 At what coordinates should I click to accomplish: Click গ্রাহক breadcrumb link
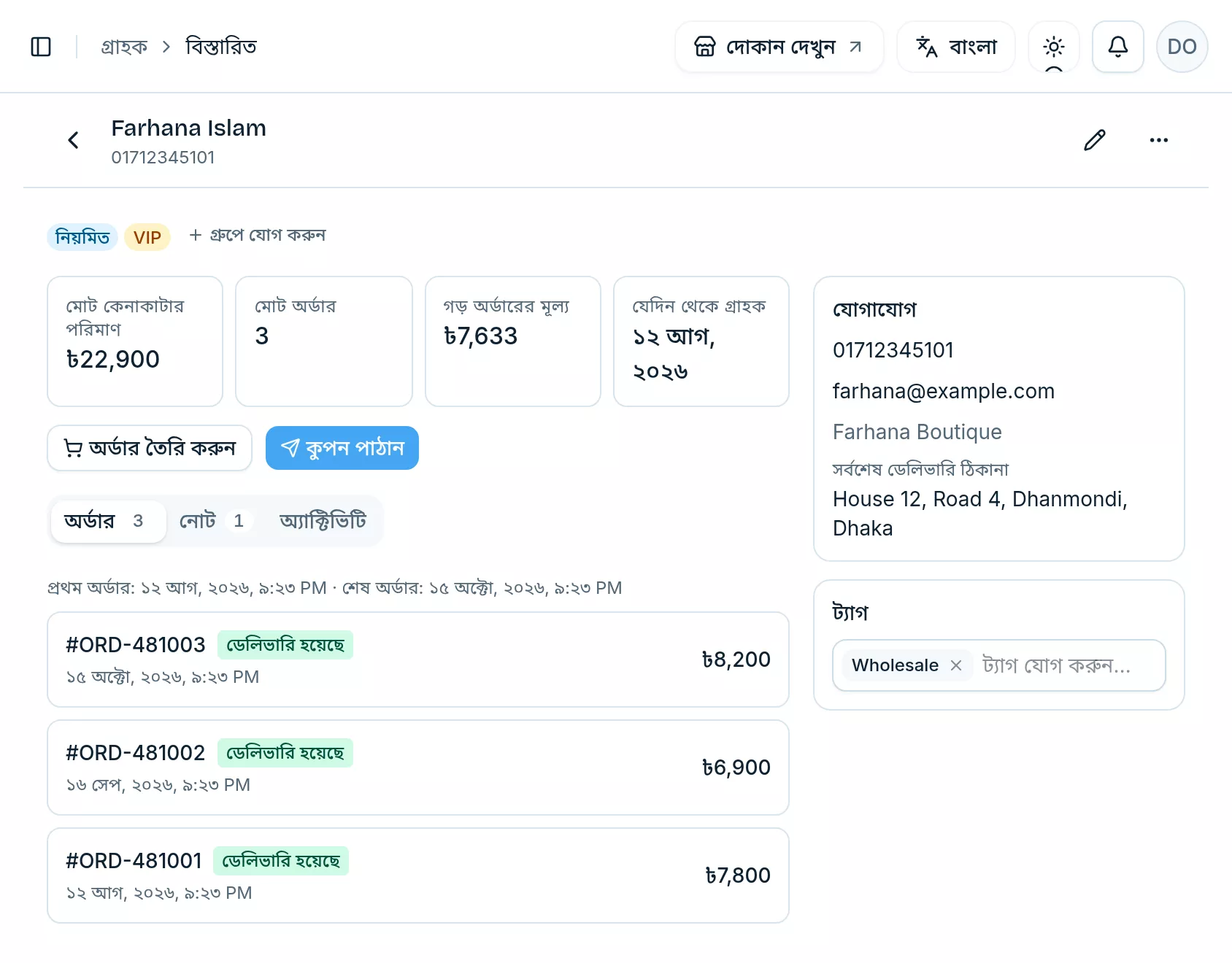click(124, 47)
